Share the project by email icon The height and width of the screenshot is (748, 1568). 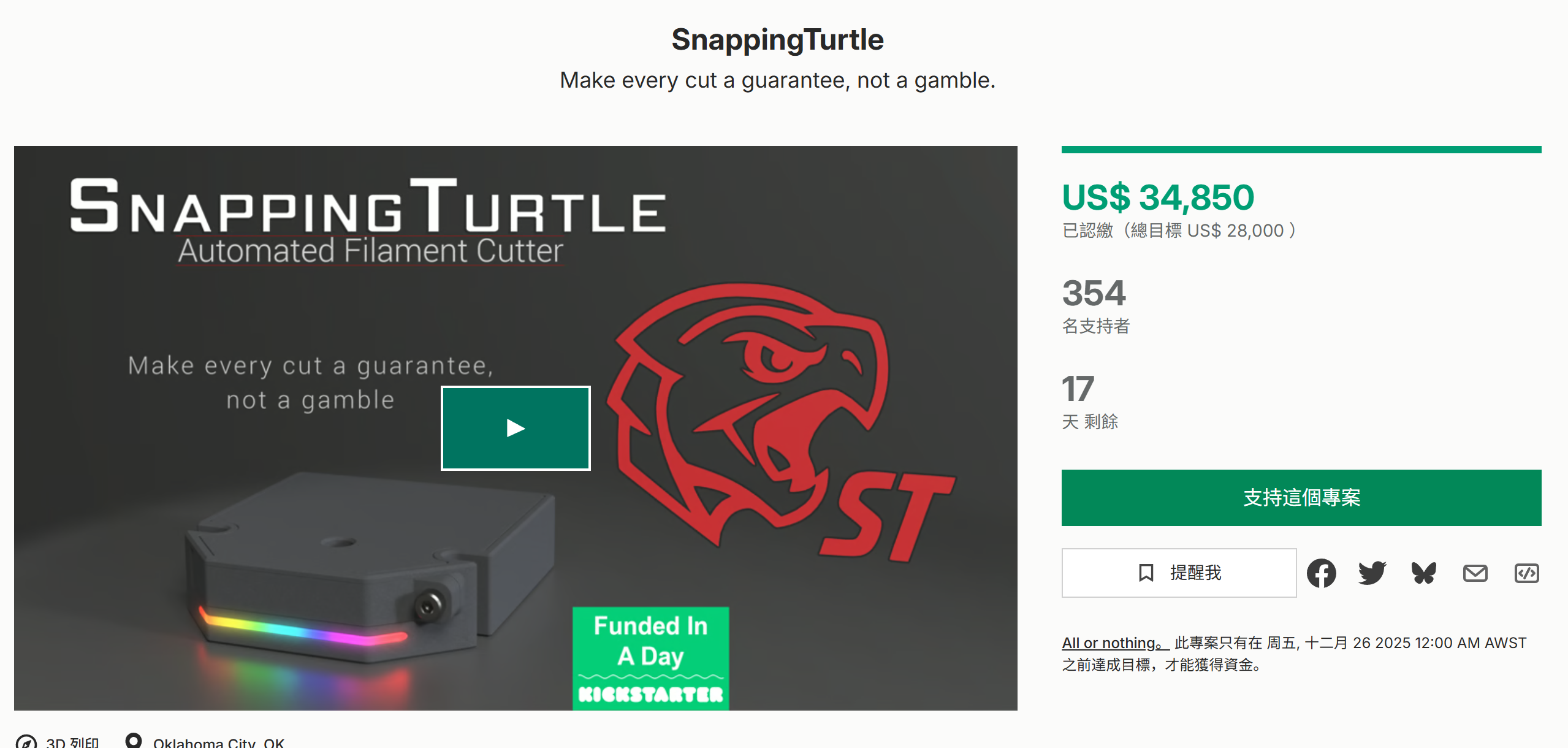tap(1475, 573)
